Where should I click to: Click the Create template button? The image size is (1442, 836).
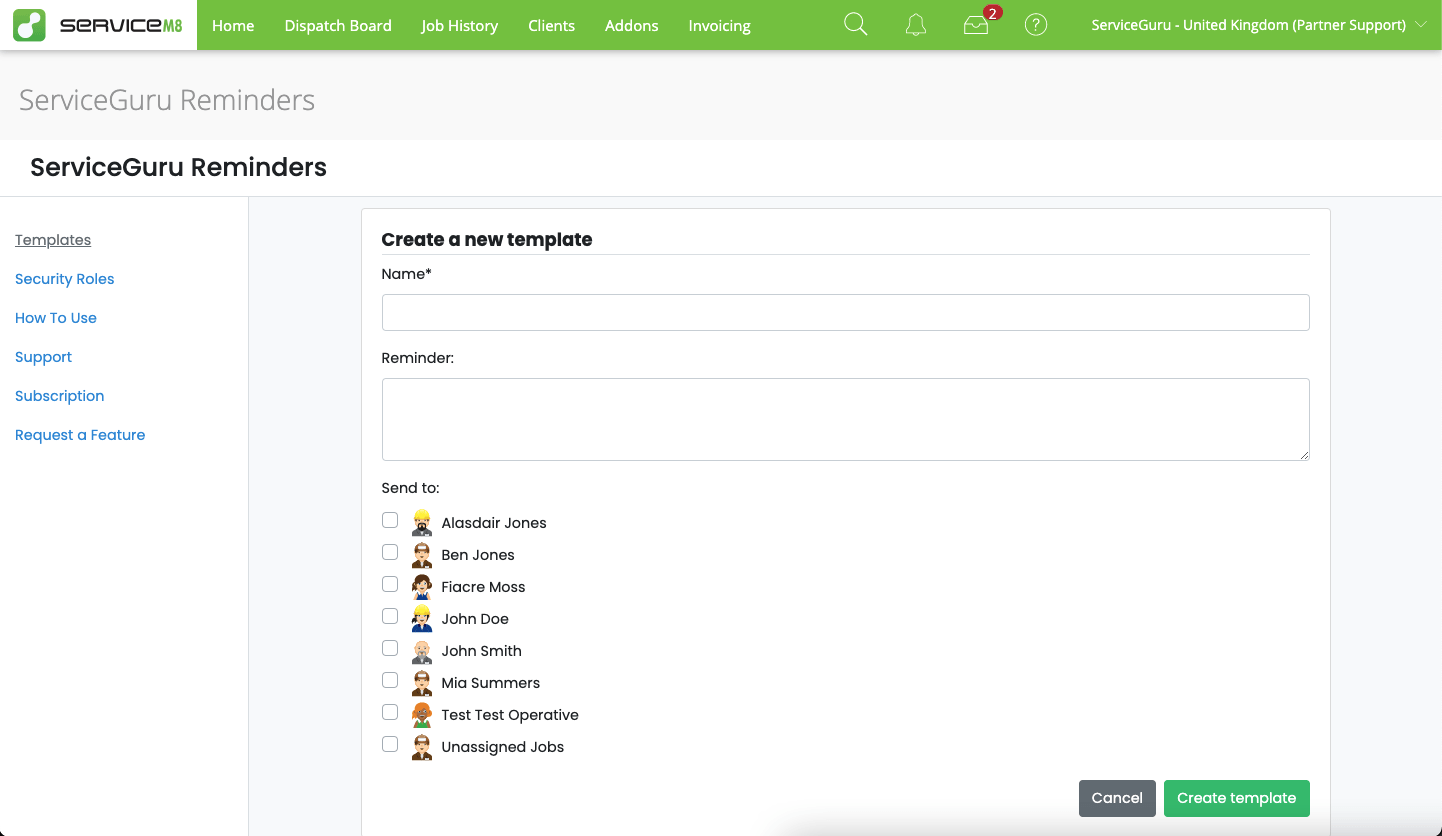[x=1237, y=798]
